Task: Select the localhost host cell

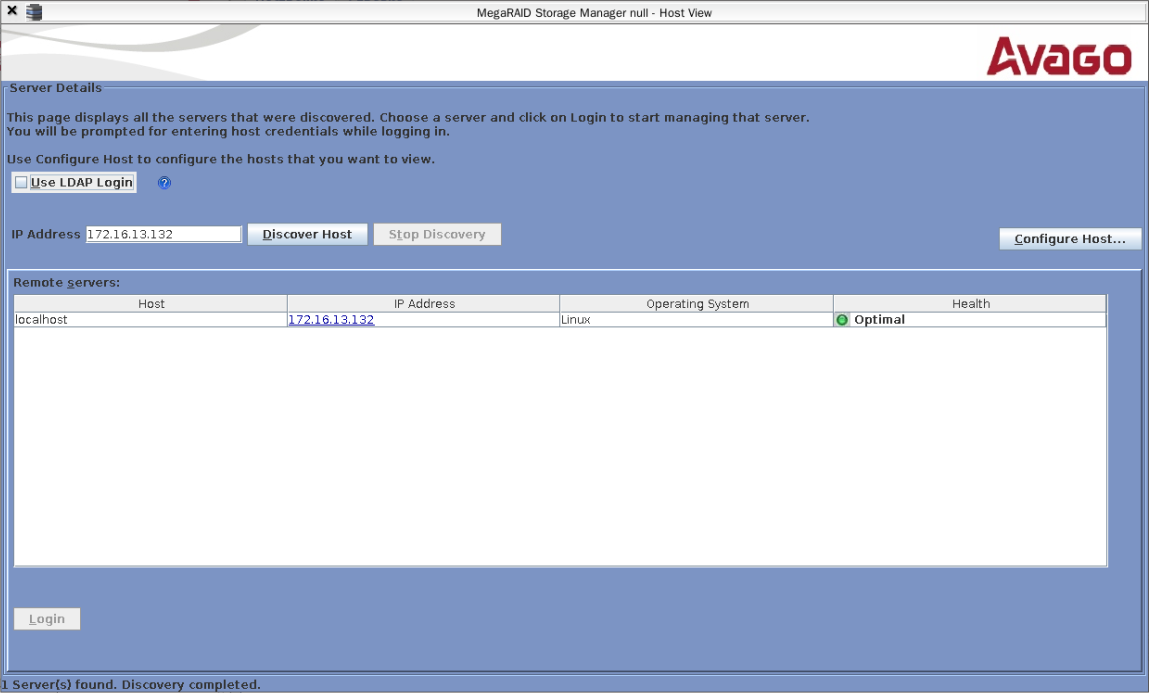Action: click(150, 320)
